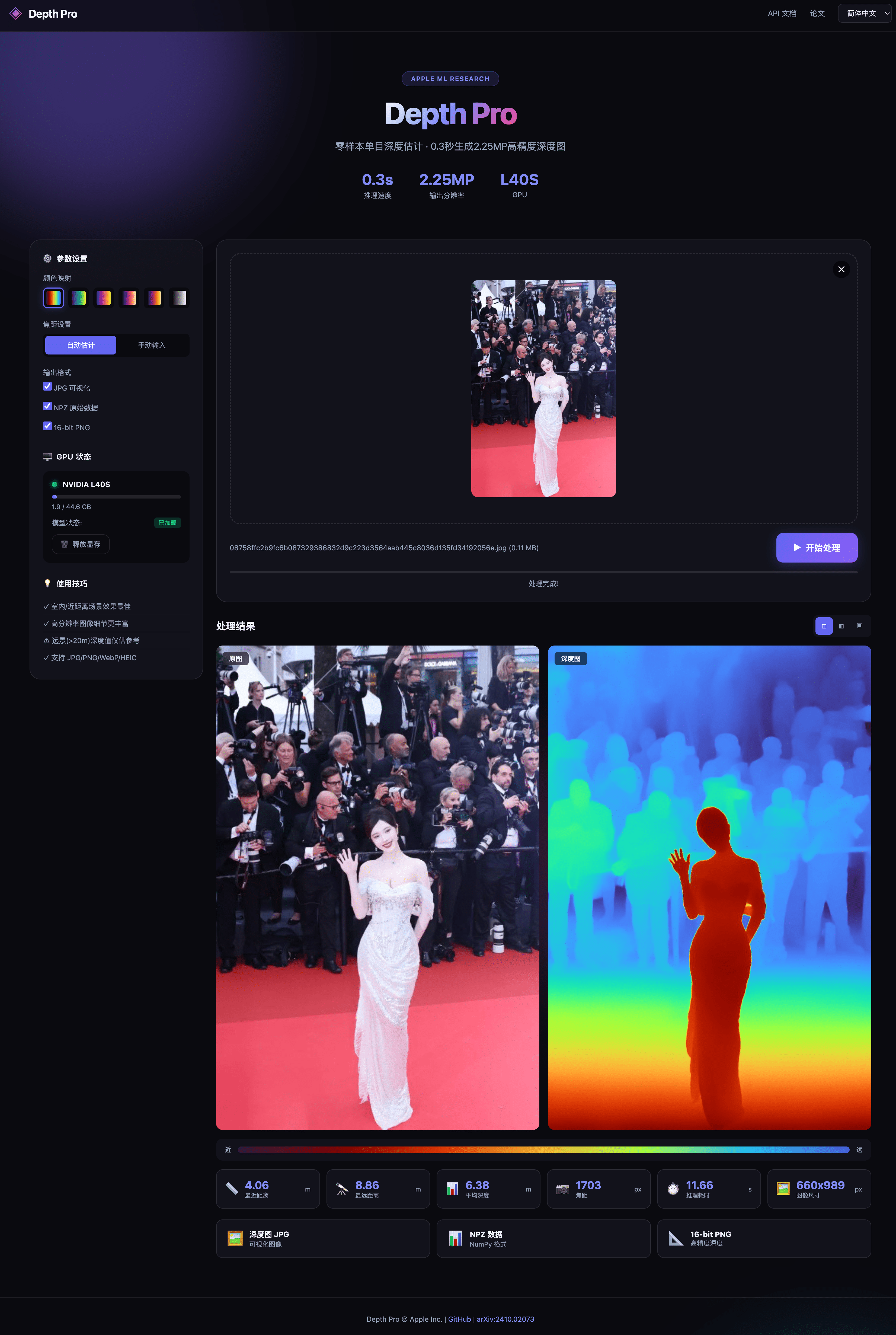The width and height of the screenshot is (896, 1335).
Task: Click the 处理完成! status text
Action: pyautogui.click(x=543, y=583)
